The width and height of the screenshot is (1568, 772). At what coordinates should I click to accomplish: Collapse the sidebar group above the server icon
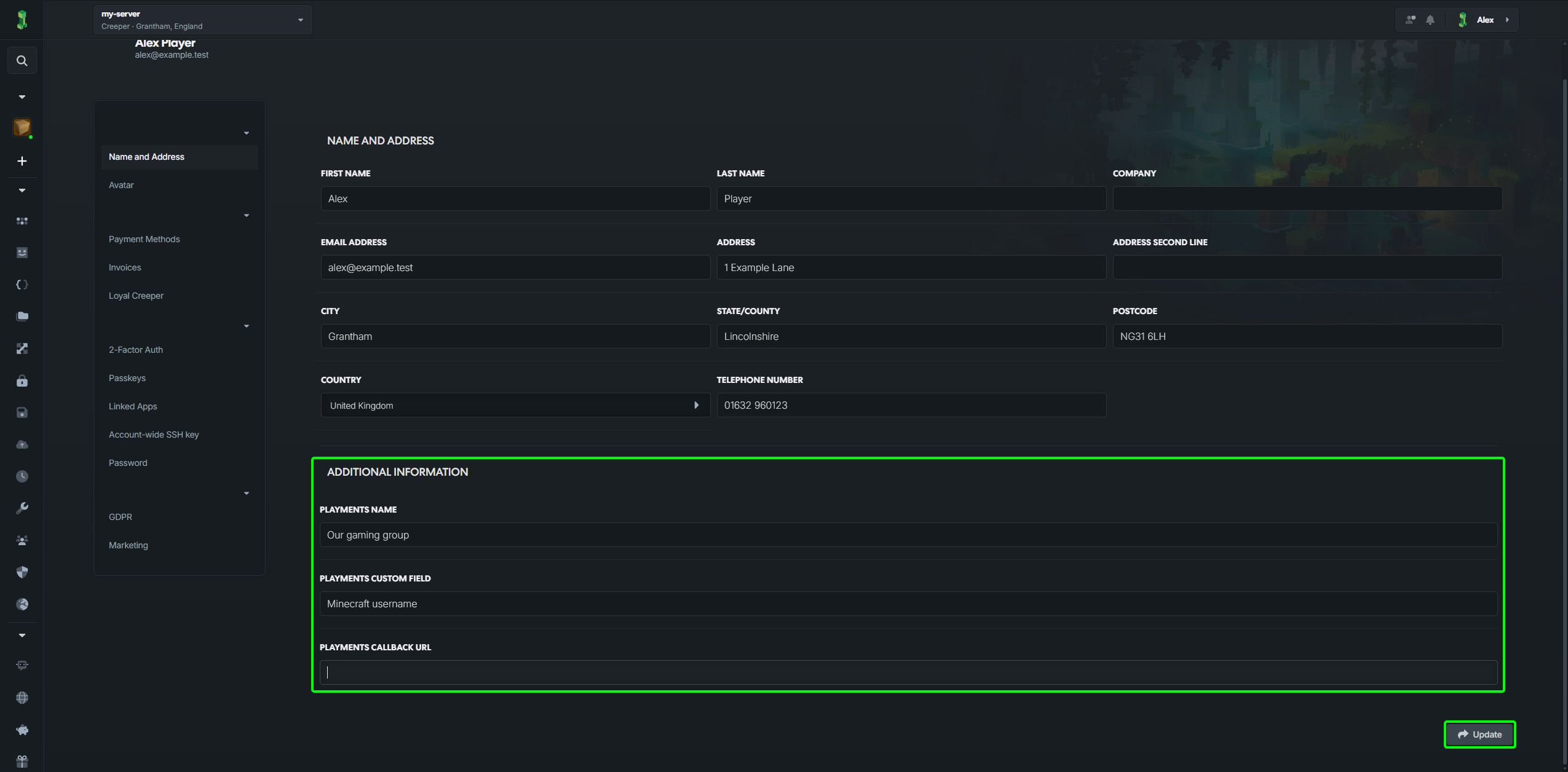point(22,96)
